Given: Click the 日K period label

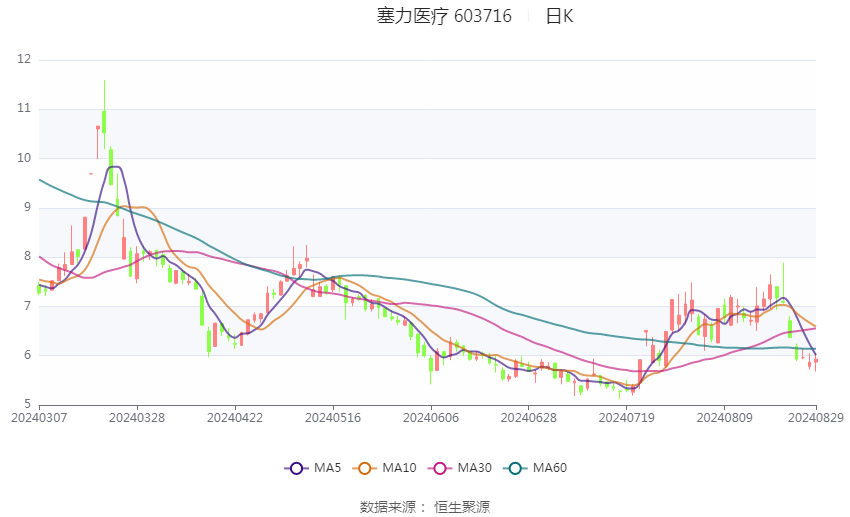Looking at the screenshot, I should point(559,16).
